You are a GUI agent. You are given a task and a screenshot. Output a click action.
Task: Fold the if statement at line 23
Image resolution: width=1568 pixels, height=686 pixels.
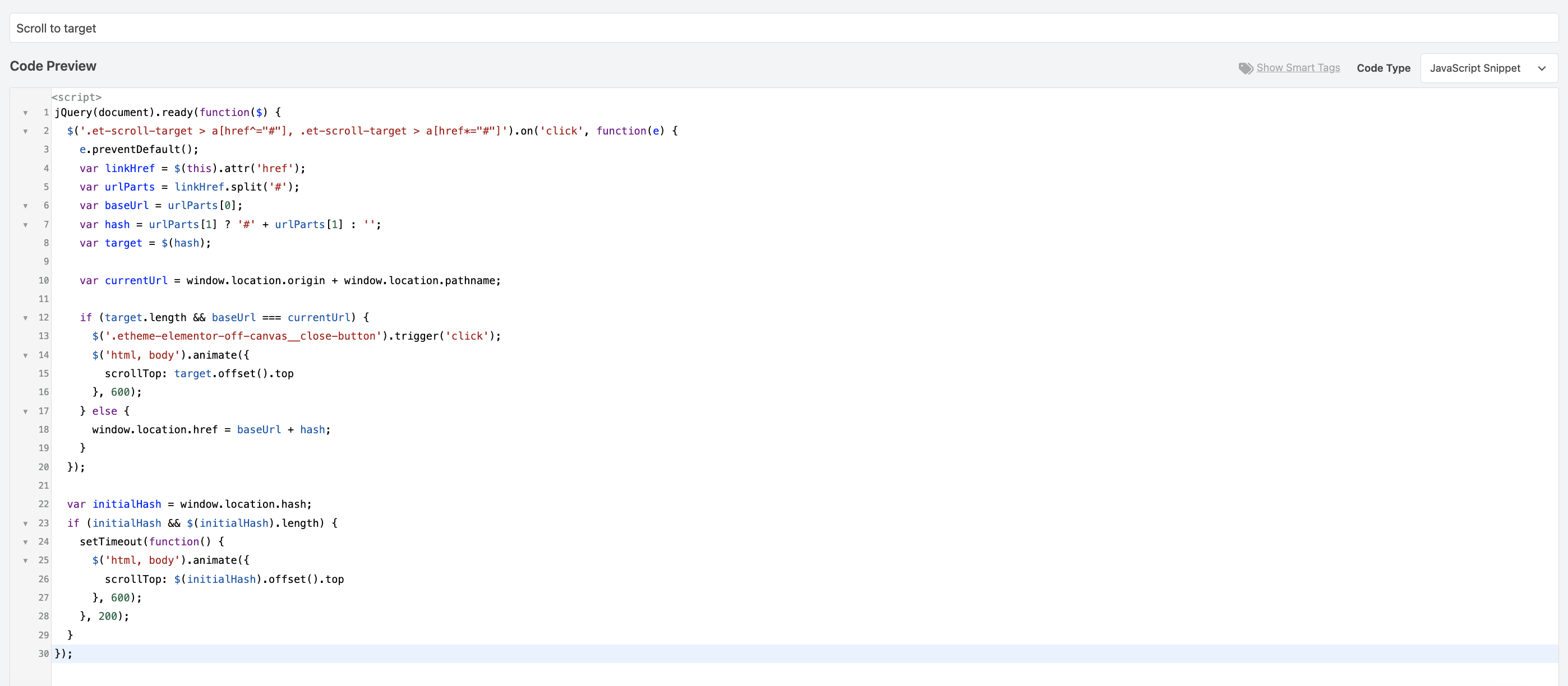pyautogui.click(x=26, y=523)
